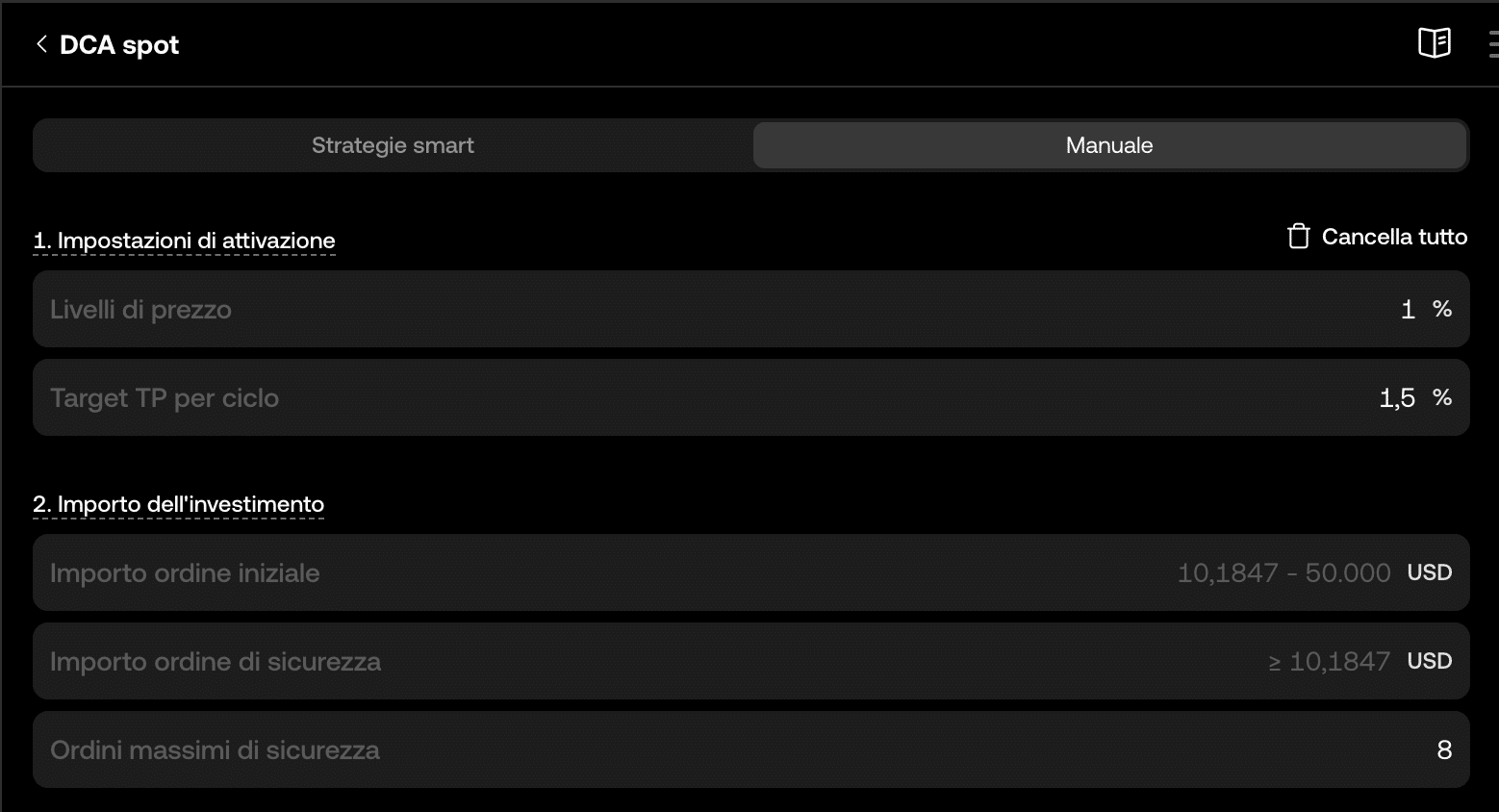The image size is (1499, 812).
Task: Select the Manuale tab
Action: click(x=1109, y=145)
